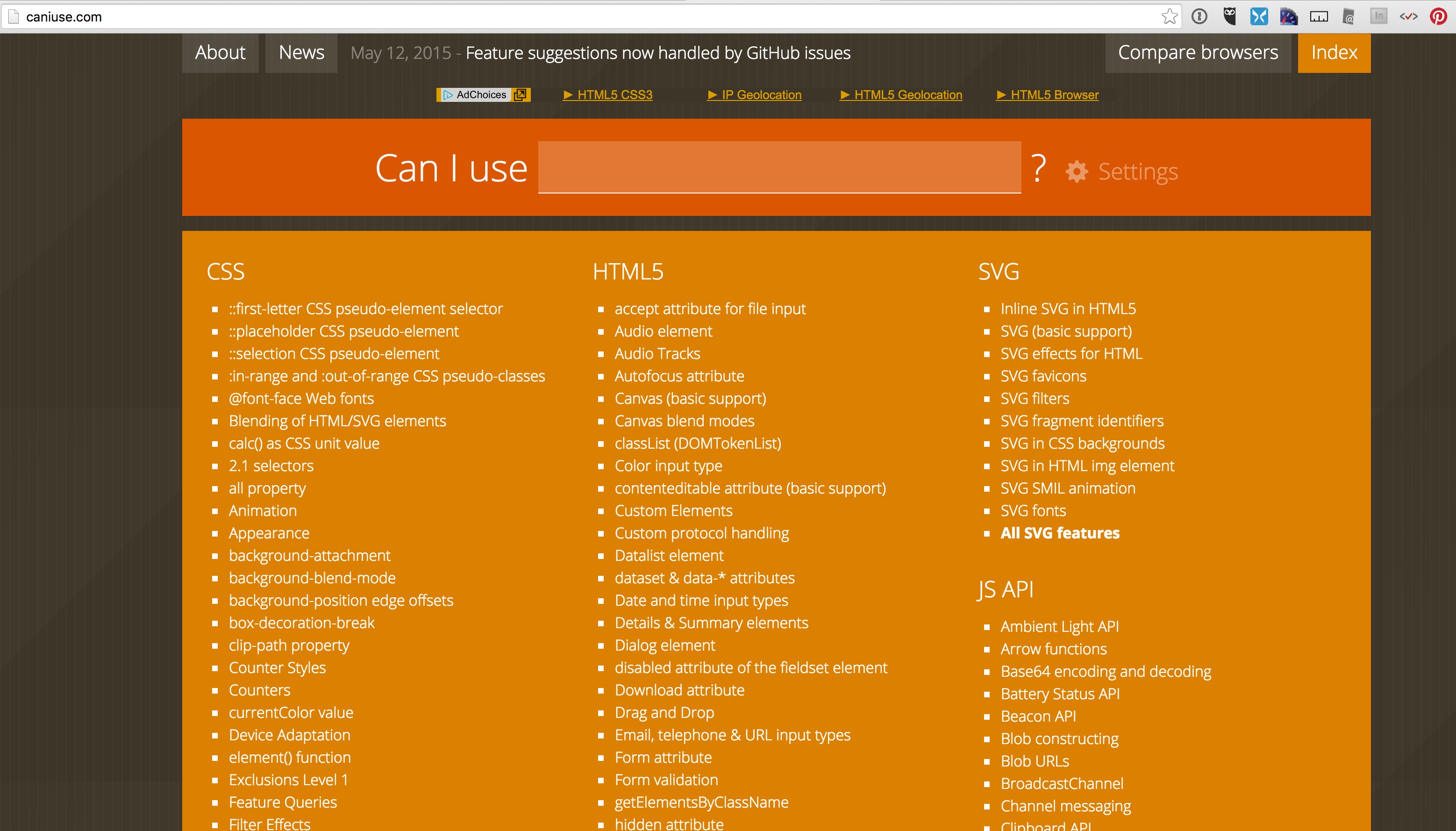Open the HTML5 Browser ad link
1456x831 pixels.
tap(1048, 95)
